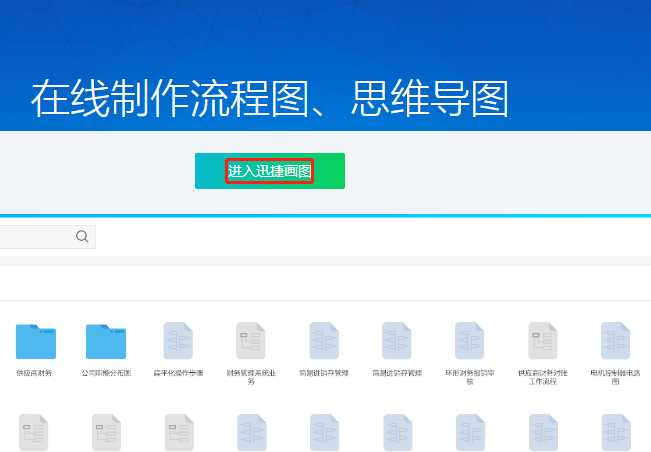651x452 pixels.
Task: Open the third file icon in the first row
Action: (178, 341)
